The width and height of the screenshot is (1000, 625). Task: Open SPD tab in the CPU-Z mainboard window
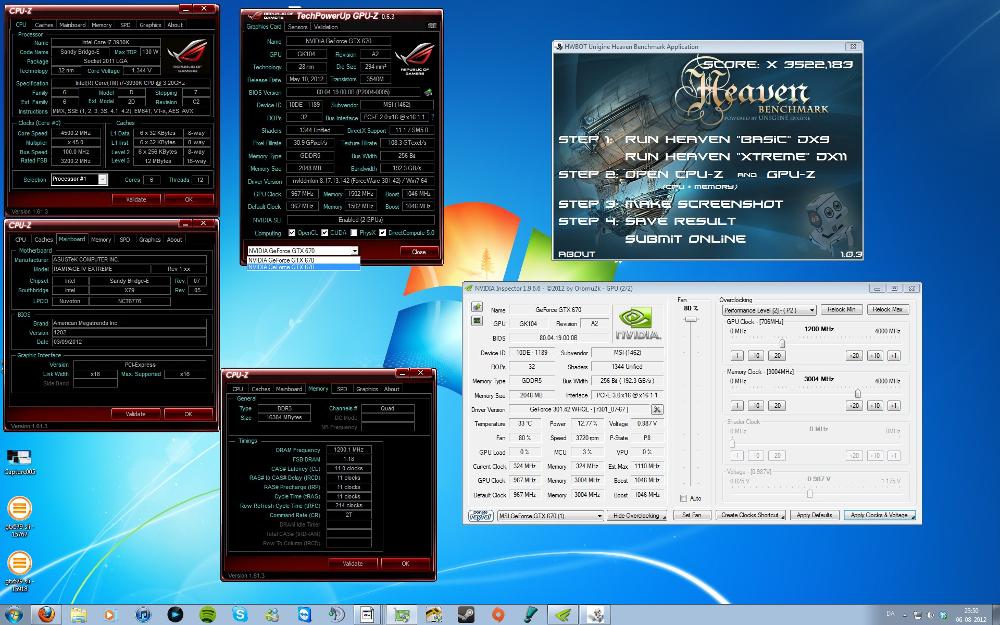(x=124, y=240)
